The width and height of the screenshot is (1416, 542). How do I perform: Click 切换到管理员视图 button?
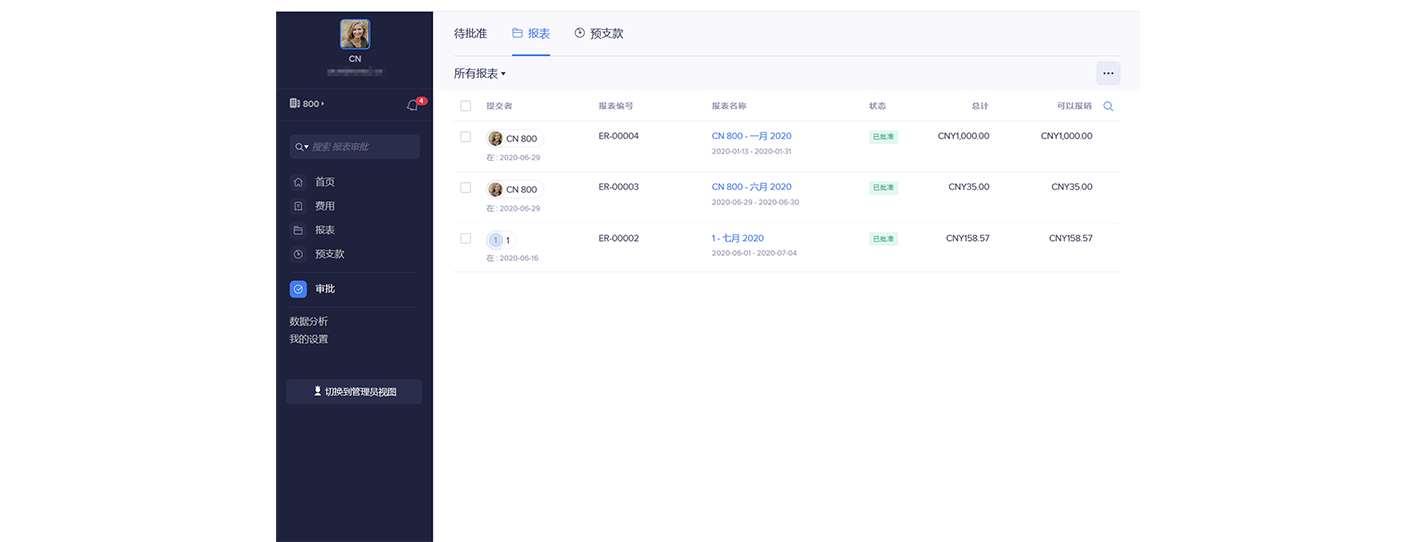coord(354,392)
